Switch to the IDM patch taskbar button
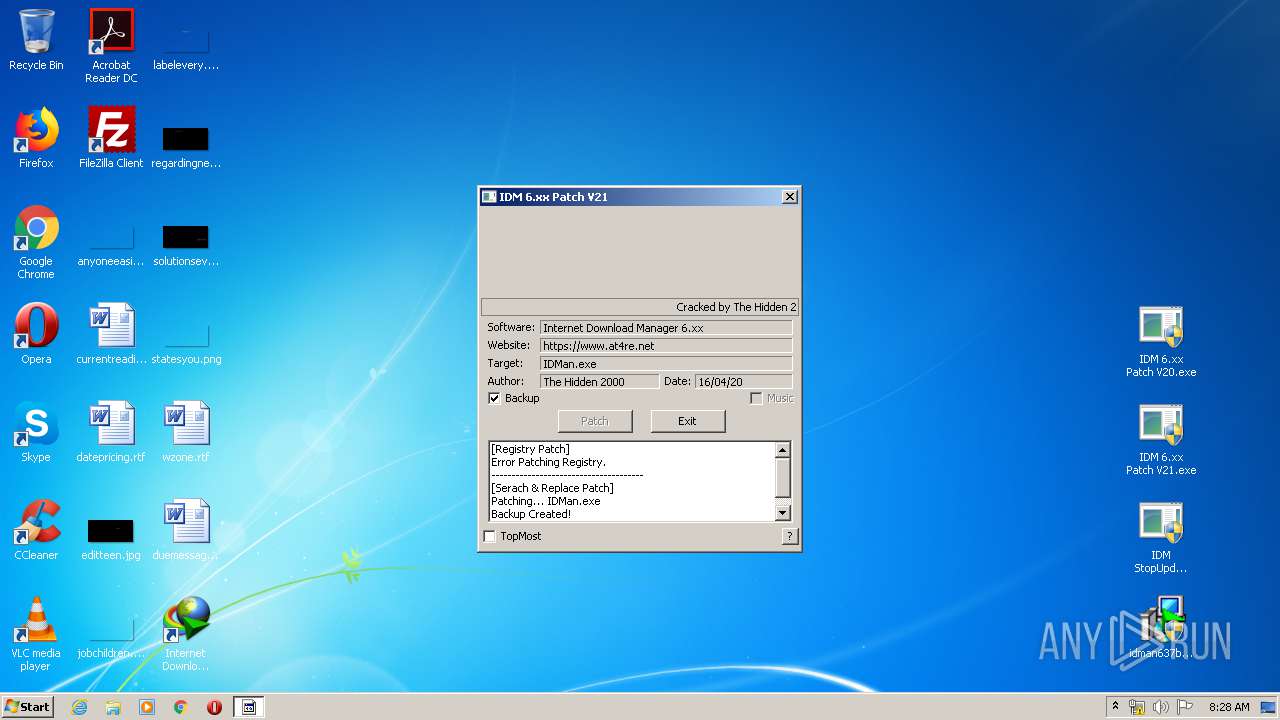1280x720 pixels. tap(249, 707)
